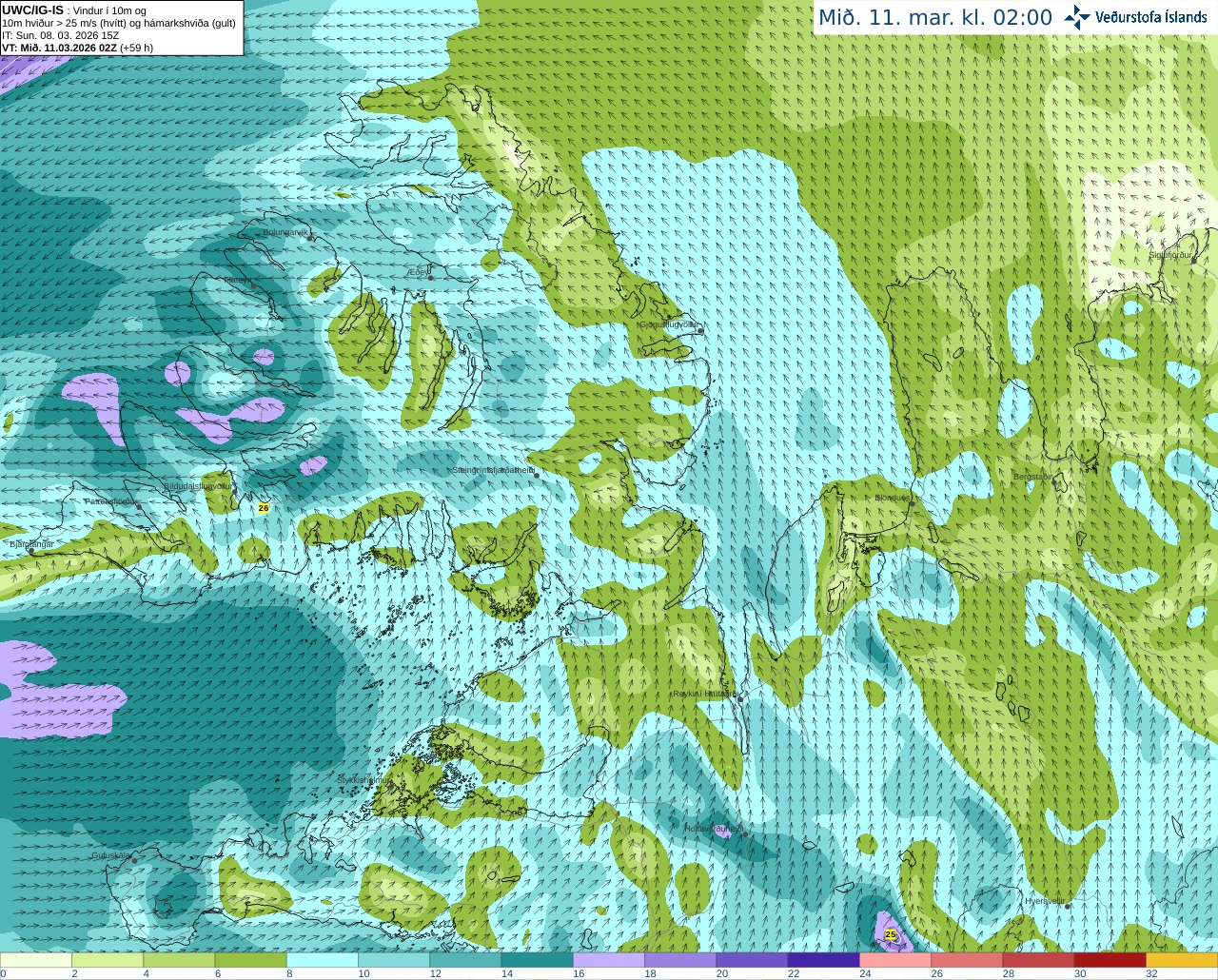The height and width of the screenshot is (980, 1218).
Task: Select the 2–4 m/s legend swatch
Action: [x=108, y=960]
